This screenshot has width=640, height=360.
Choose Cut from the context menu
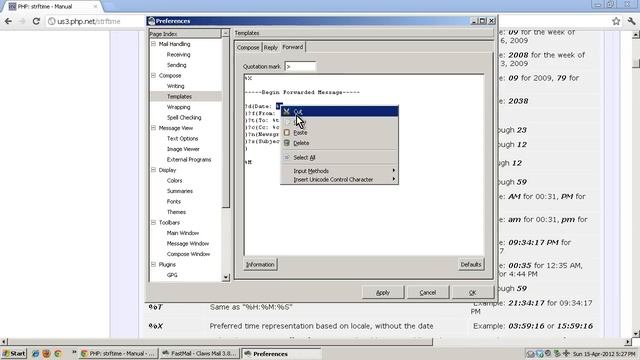(339, 111)
